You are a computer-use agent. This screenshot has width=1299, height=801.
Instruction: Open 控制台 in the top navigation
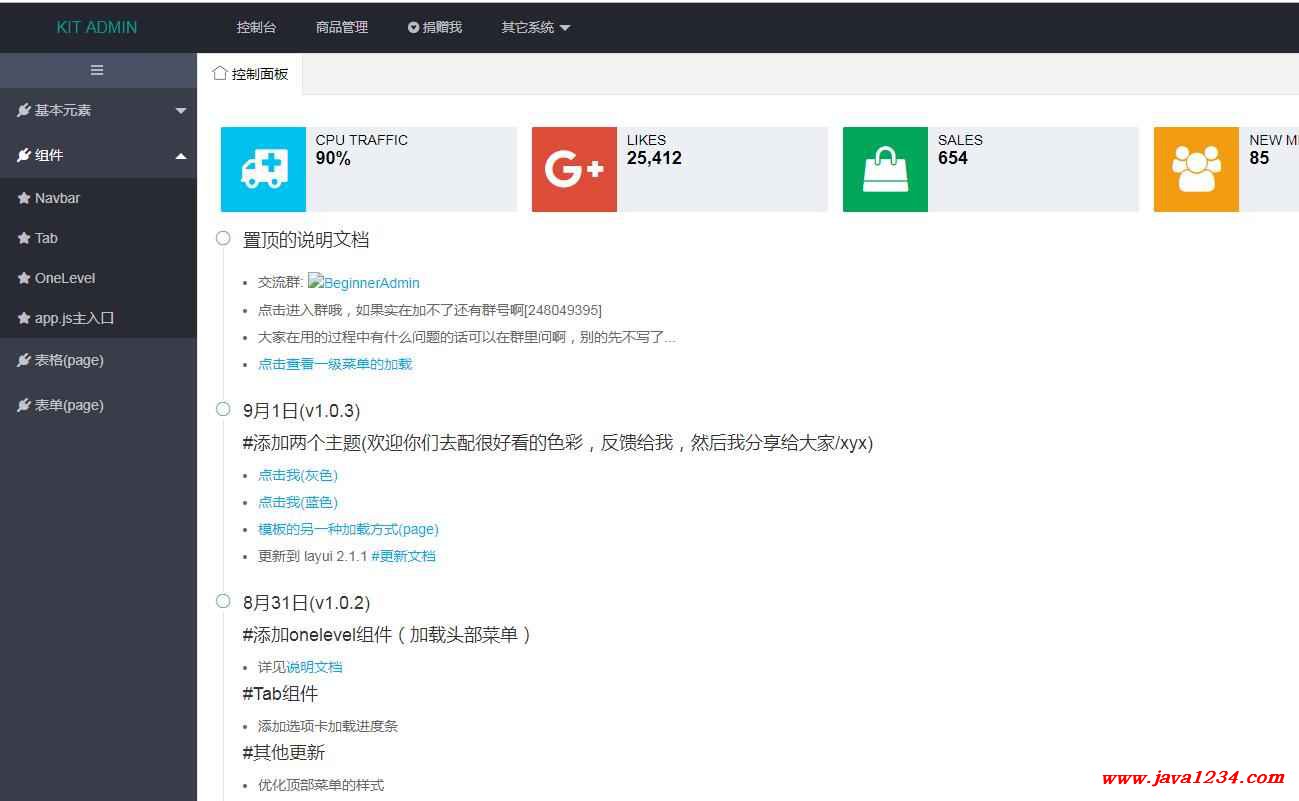pos(256,27)
